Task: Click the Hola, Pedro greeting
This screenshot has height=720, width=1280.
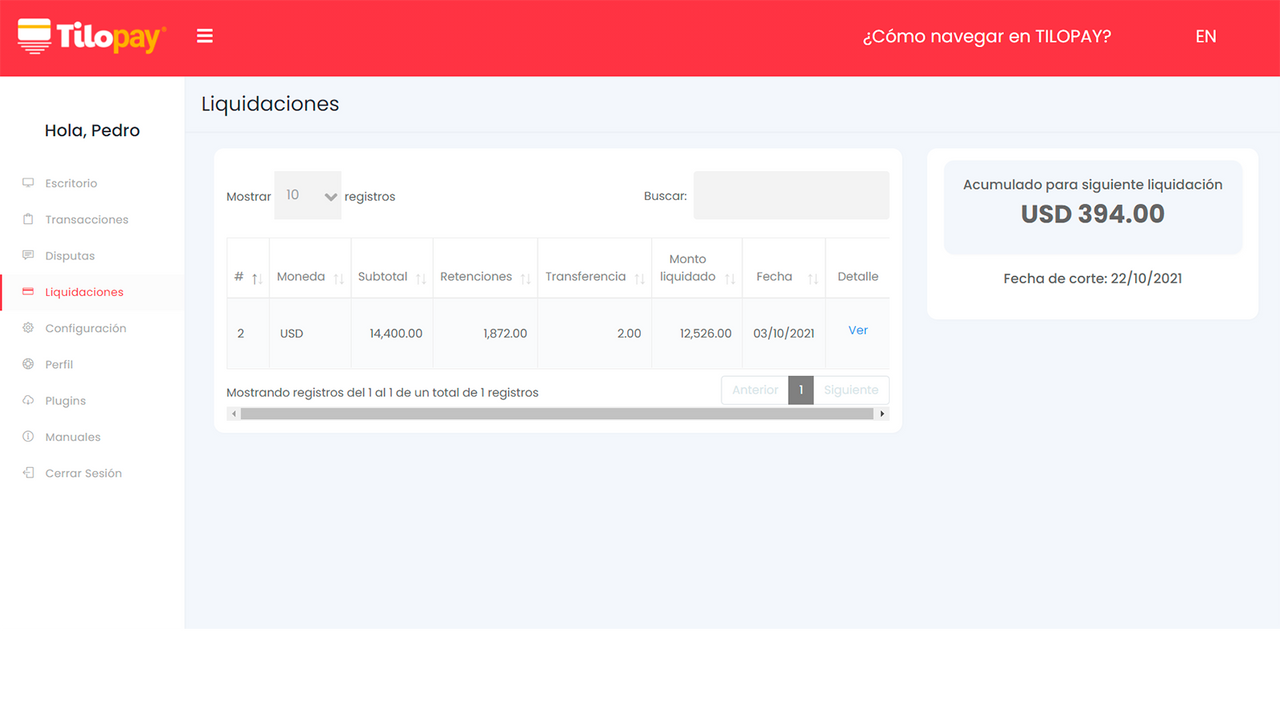Action: [92, 130]
